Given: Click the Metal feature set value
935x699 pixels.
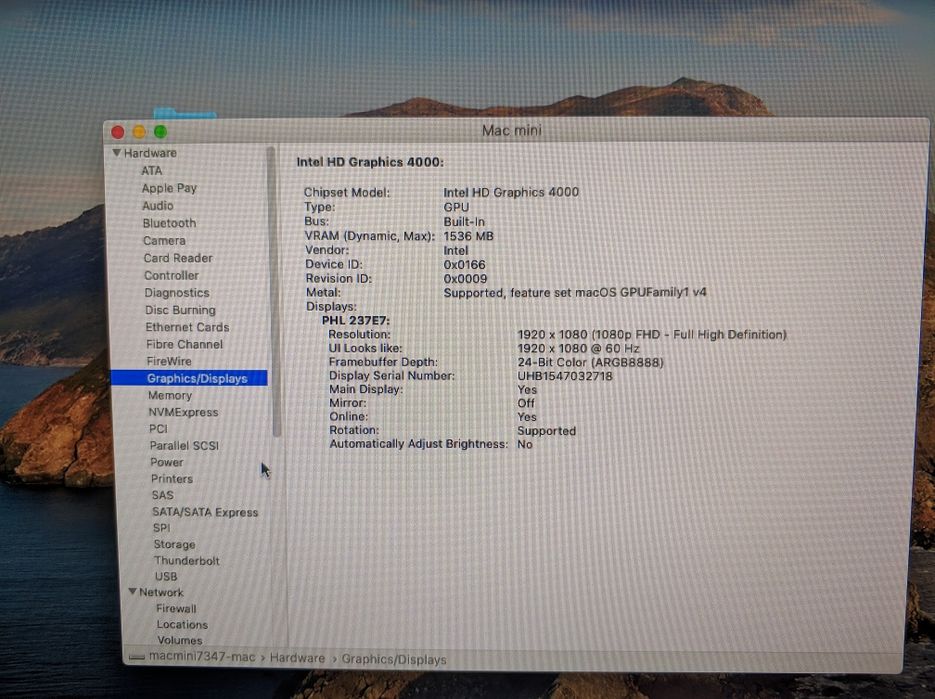Looking at the screenshot, I should 575,293.
